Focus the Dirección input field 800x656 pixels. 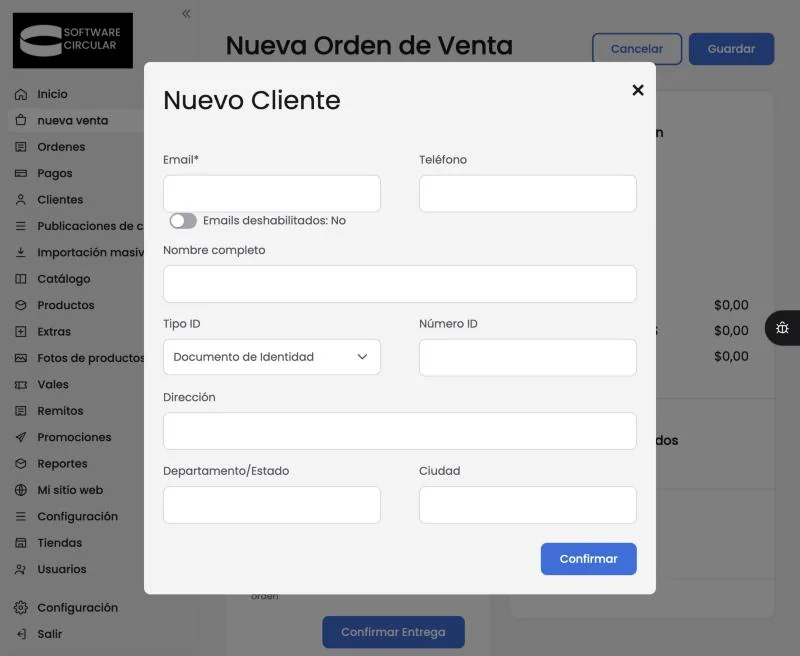point(400,432)
